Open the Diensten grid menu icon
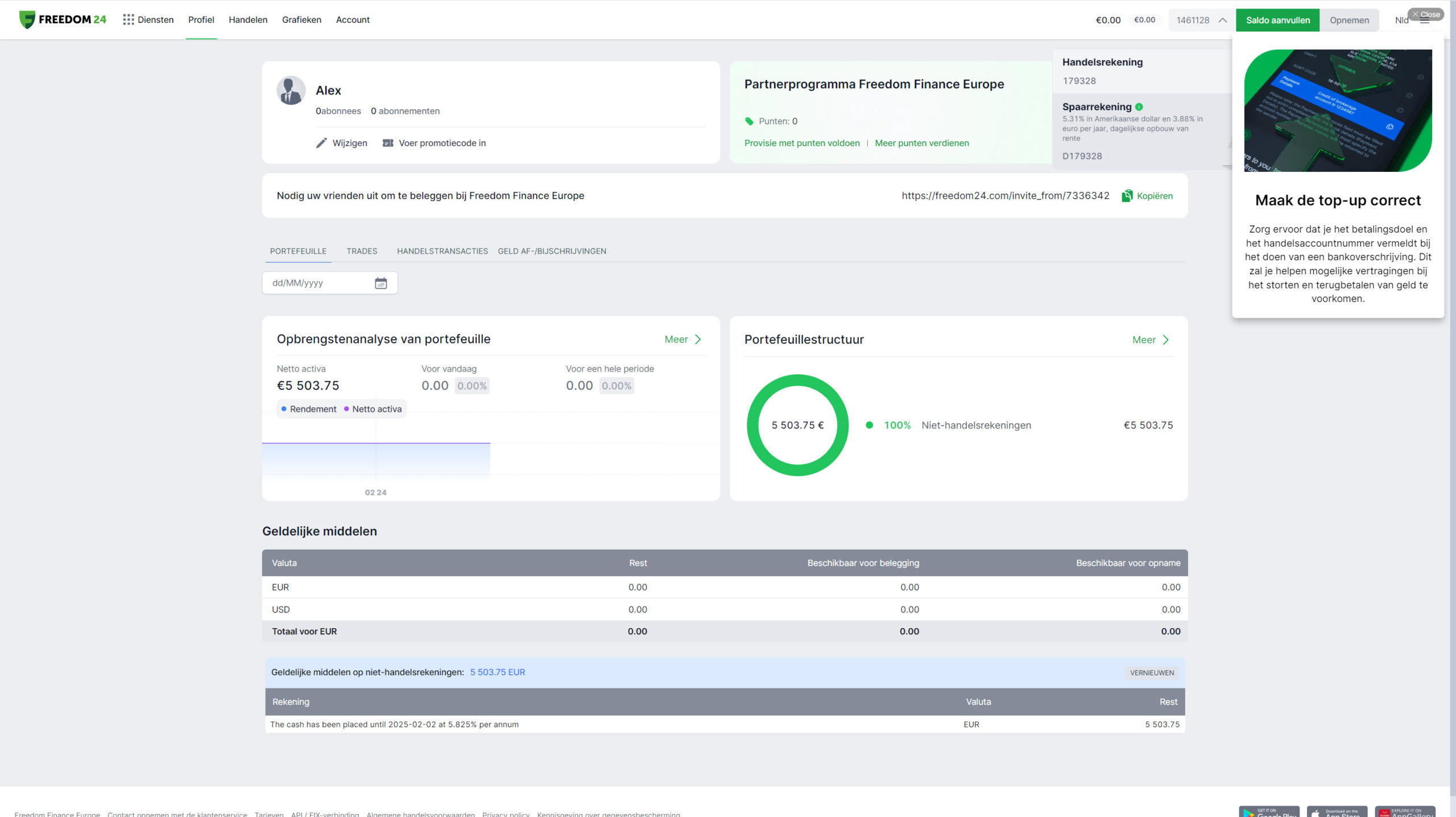 click(129, 20)
